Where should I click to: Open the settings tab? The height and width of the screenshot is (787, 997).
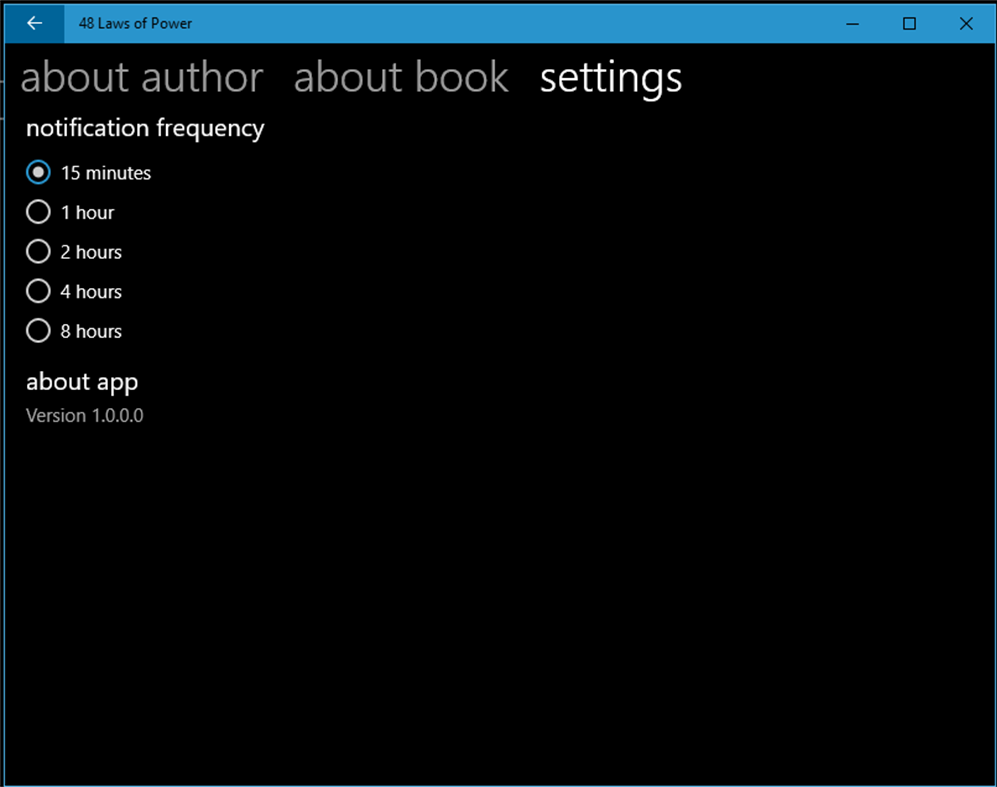610,77
